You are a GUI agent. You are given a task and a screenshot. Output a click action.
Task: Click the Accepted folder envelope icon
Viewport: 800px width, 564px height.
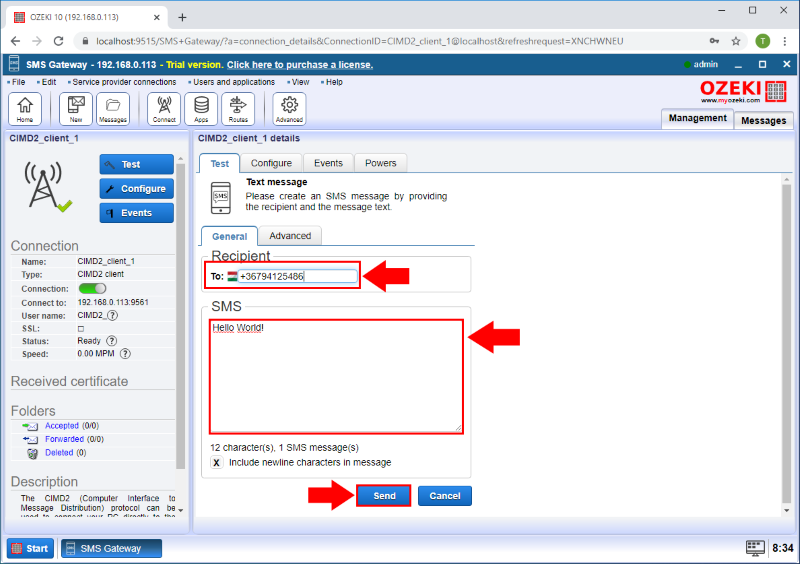pos(30,426)
